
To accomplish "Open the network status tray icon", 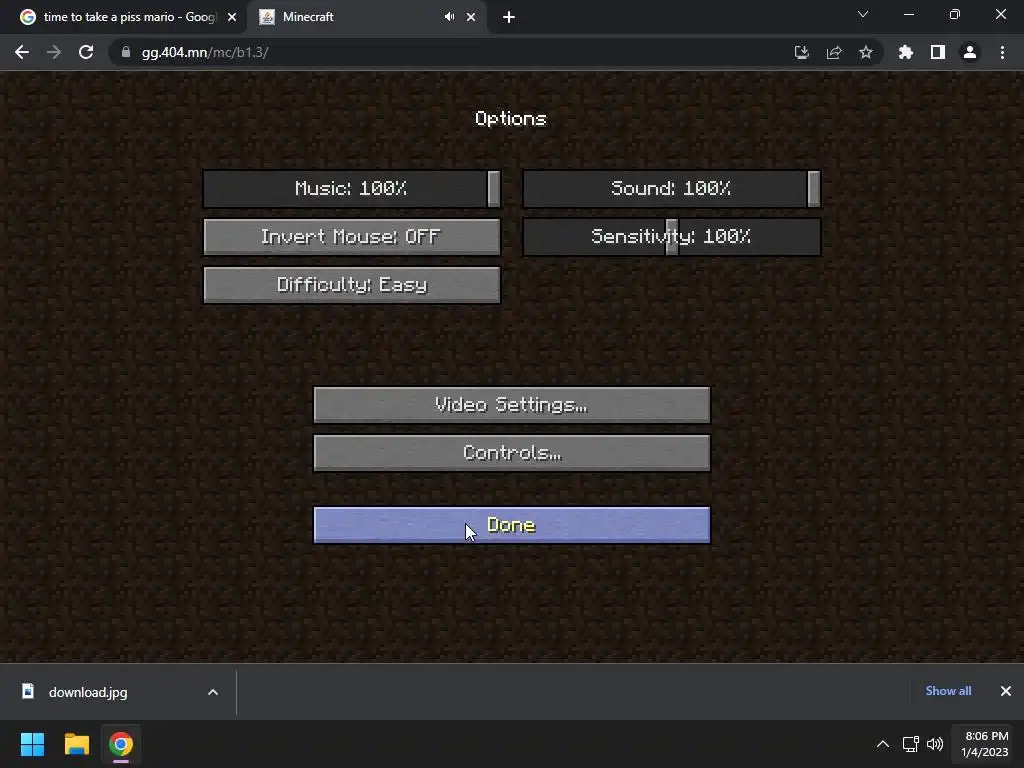I will [x=911, y=744].
